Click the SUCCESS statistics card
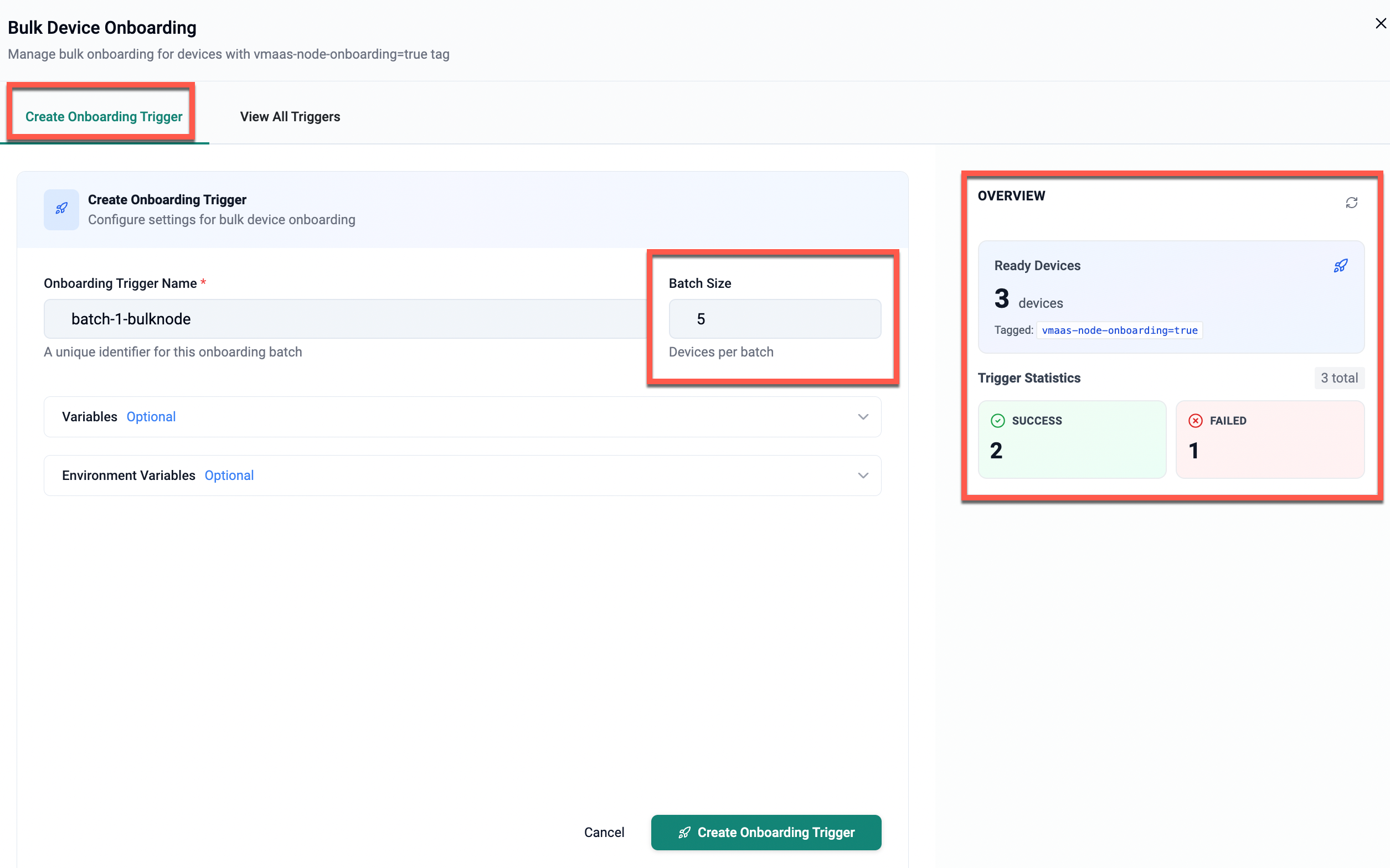This screenshot has height=868, width=1390. [1072, 440]
